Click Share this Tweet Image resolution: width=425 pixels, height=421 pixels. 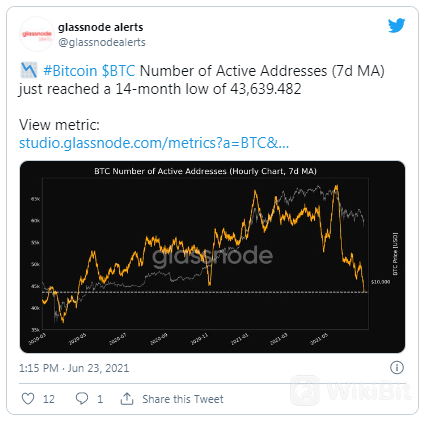click(183, 399)
